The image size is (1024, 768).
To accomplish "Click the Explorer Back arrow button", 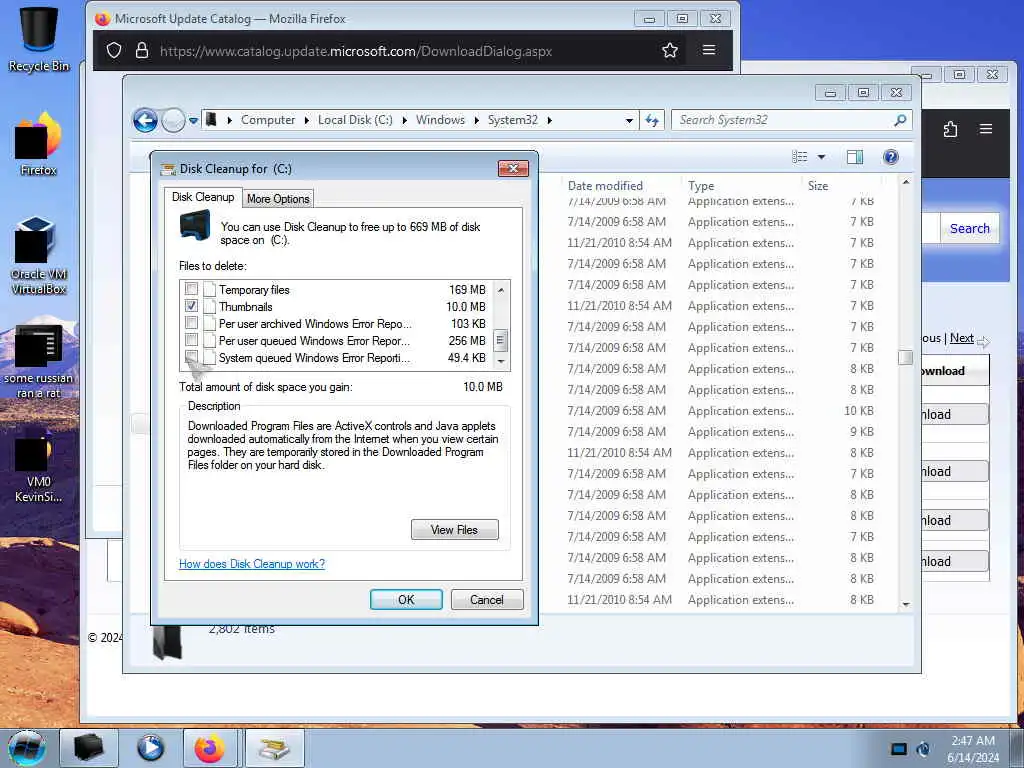I will tap(145, 120).
